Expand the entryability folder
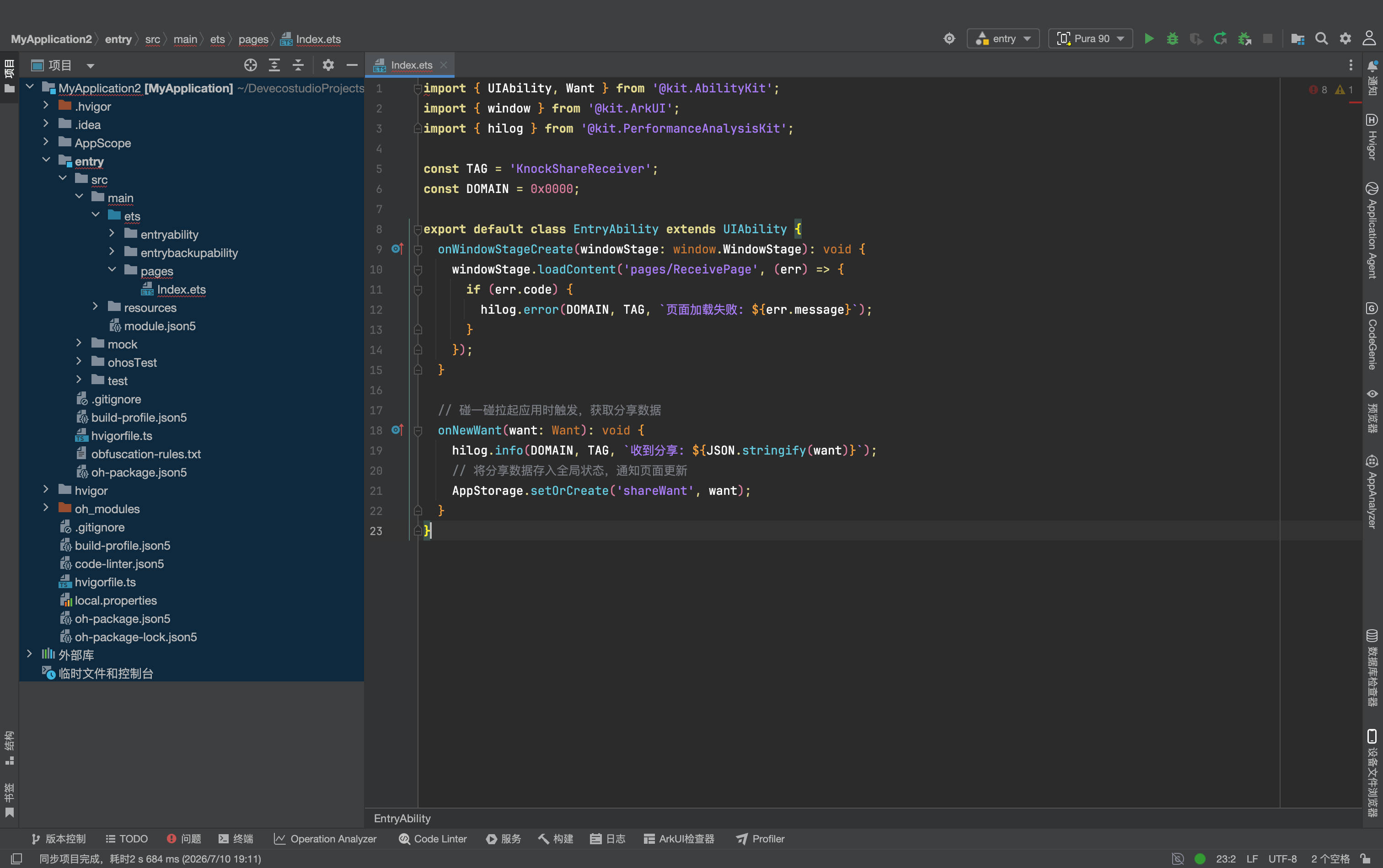The width and height of the screenshot is (1383, 868). (x=112, y=234)
